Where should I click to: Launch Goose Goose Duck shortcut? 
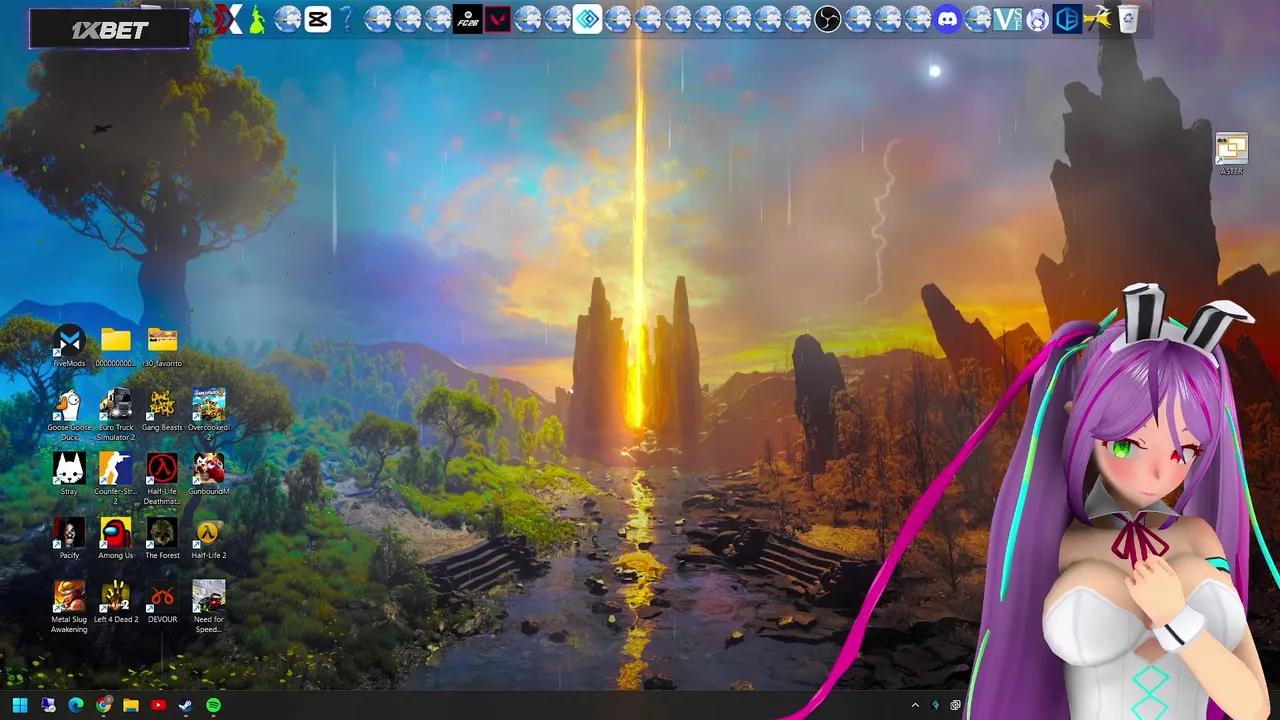point(69,415)
